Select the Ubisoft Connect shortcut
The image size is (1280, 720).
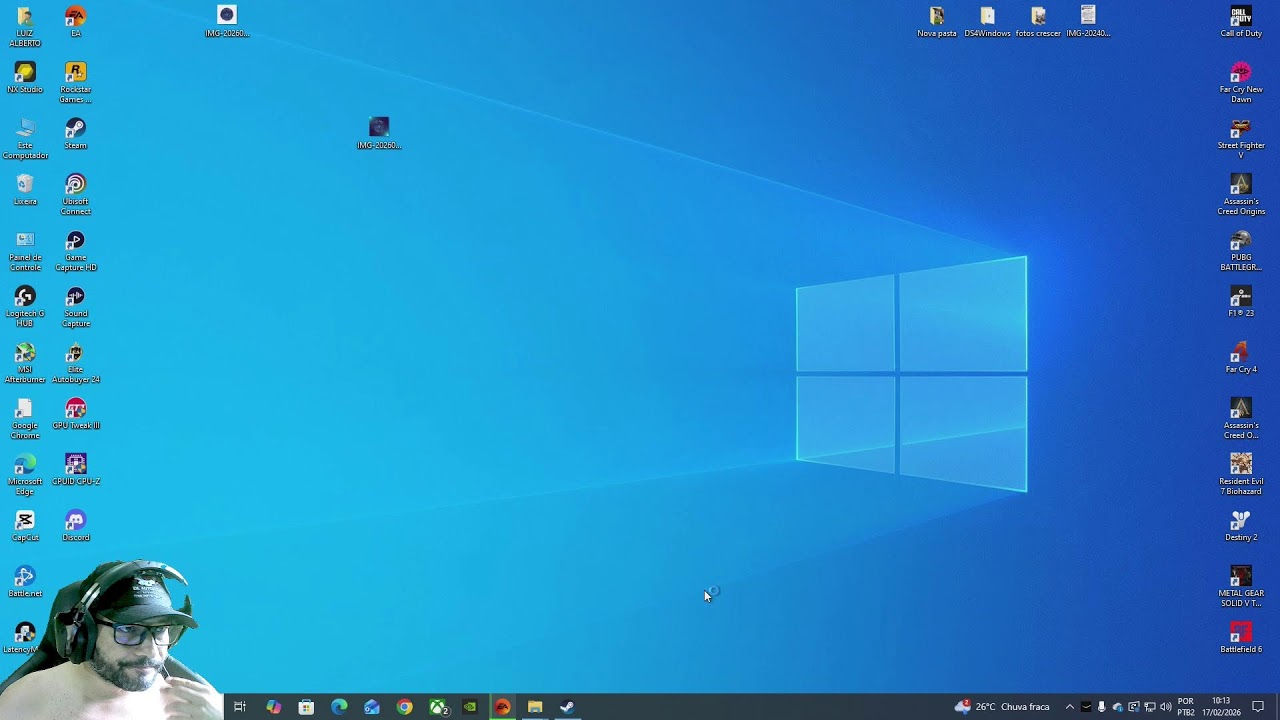tap(75, 195)
